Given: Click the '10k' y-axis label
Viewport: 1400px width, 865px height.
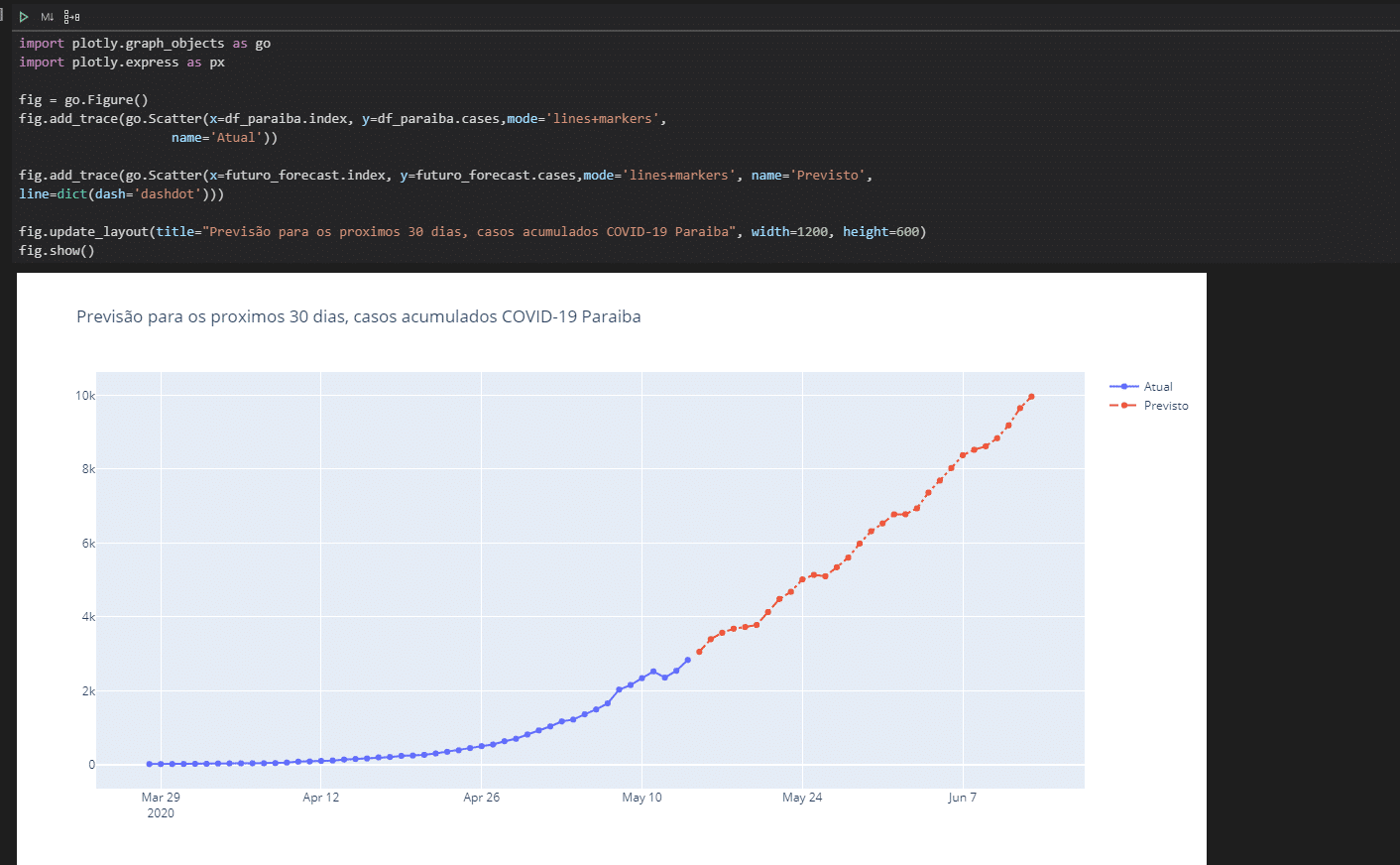Looking at the screenshot, I should tap(85, 396).
